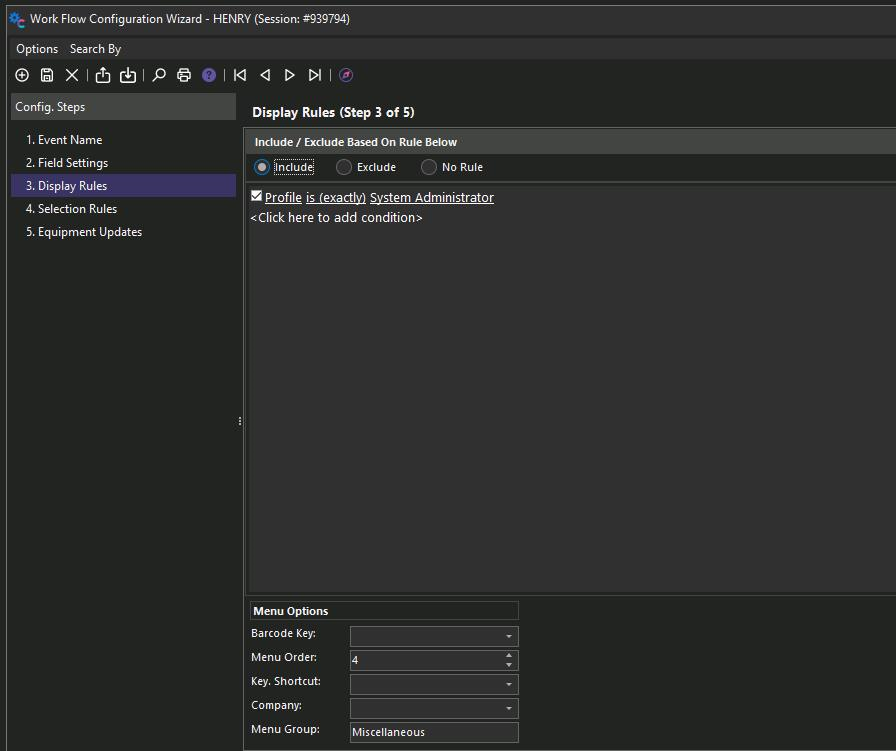This screenshot has width=896, height=751.
Task: Click the add new record icon
Action: [22, 75]
